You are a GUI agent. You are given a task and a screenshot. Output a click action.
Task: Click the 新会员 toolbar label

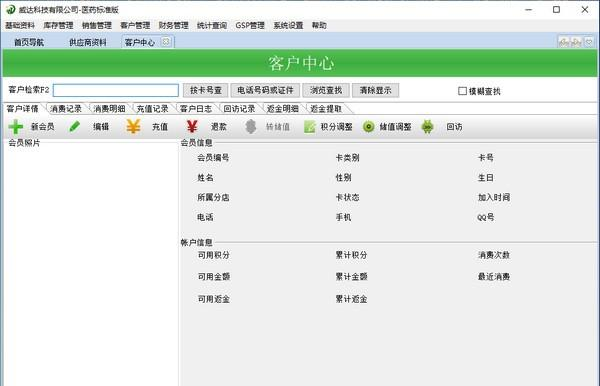pos(42,127)
